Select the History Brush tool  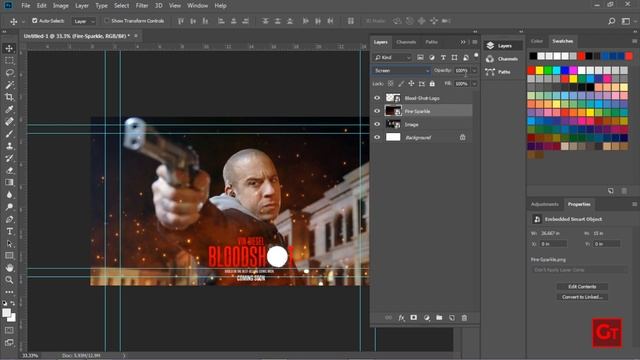[x=9, y=158]
